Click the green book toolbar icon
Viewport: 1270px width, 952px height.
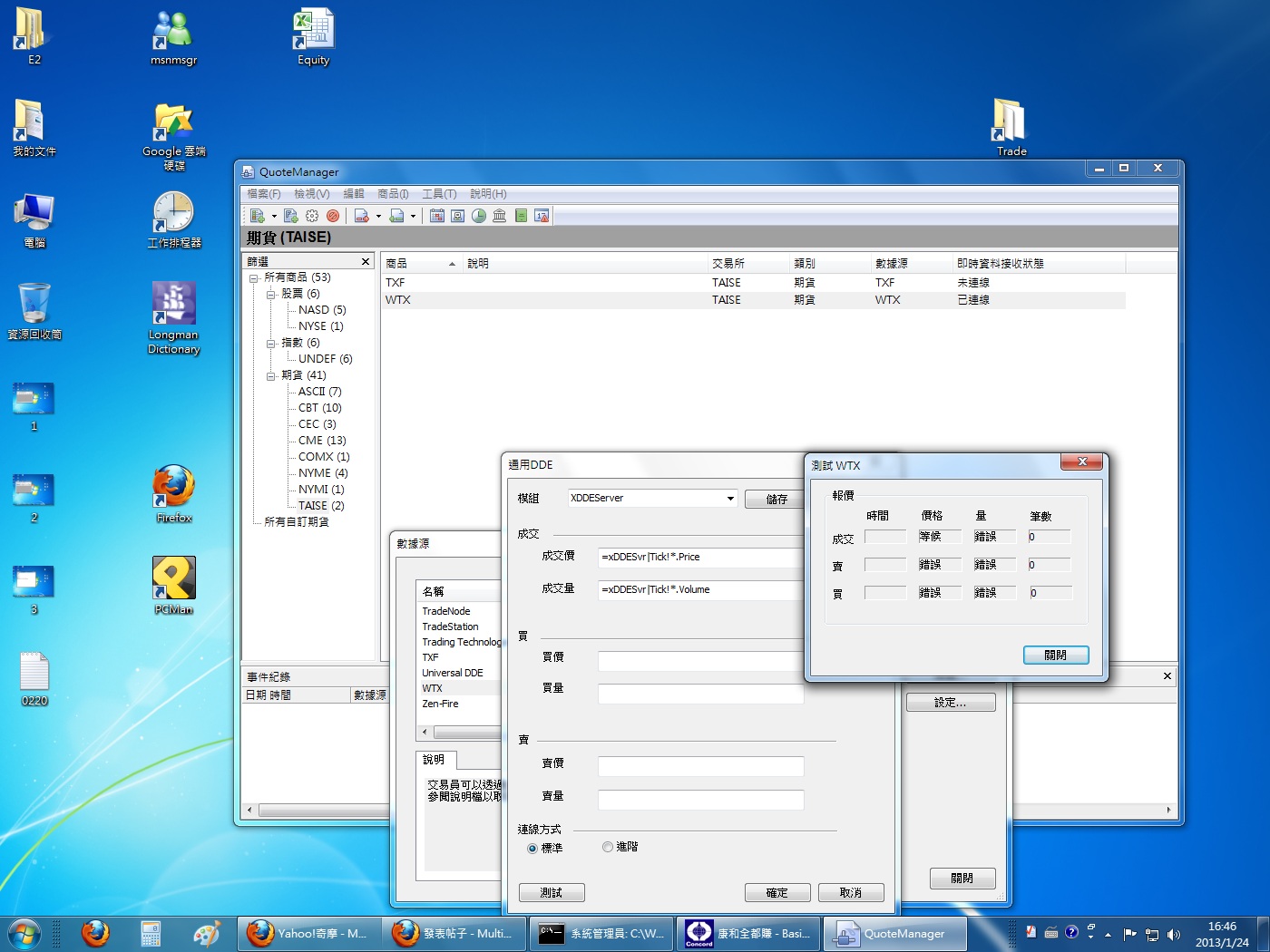click(521, 216)
